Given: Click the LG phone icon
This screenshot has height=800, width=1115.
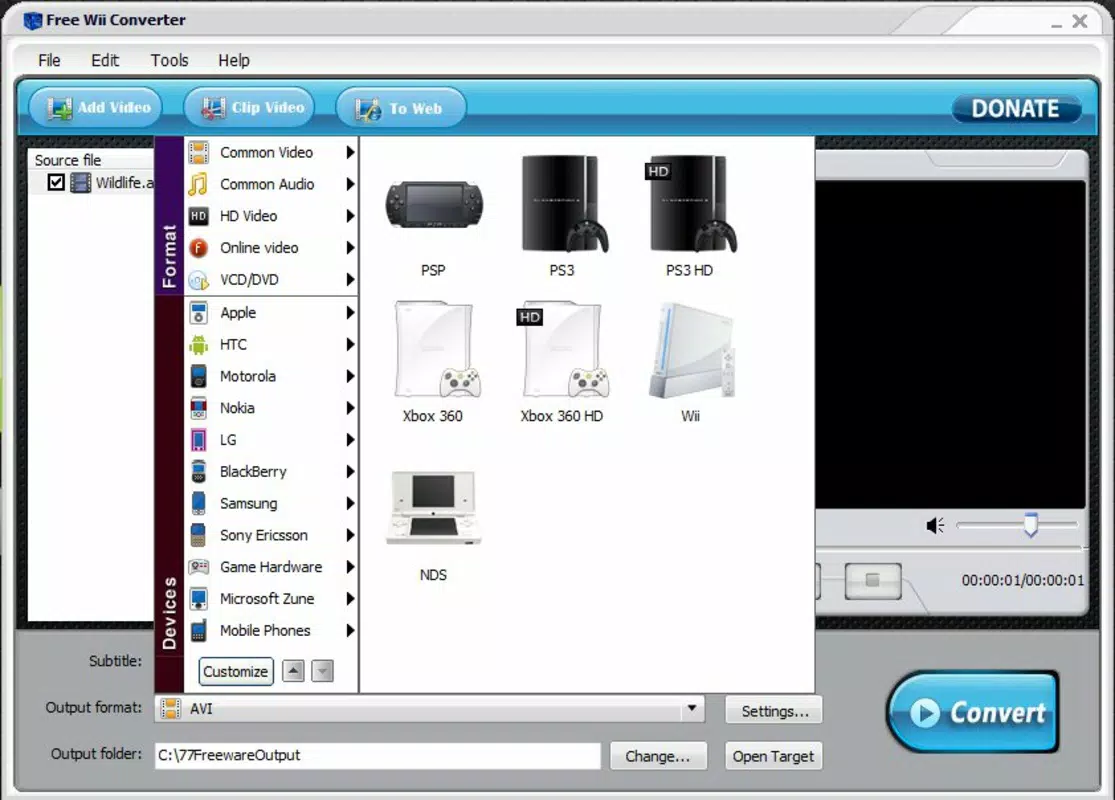Looking at the screenshot, I should [x=198, y=440].
